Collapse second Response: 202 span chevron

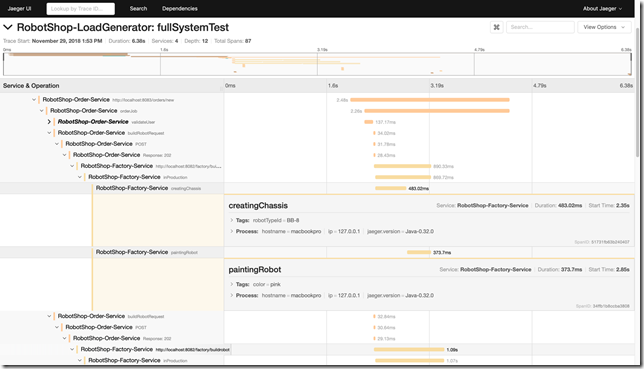[x=64, y=338]
